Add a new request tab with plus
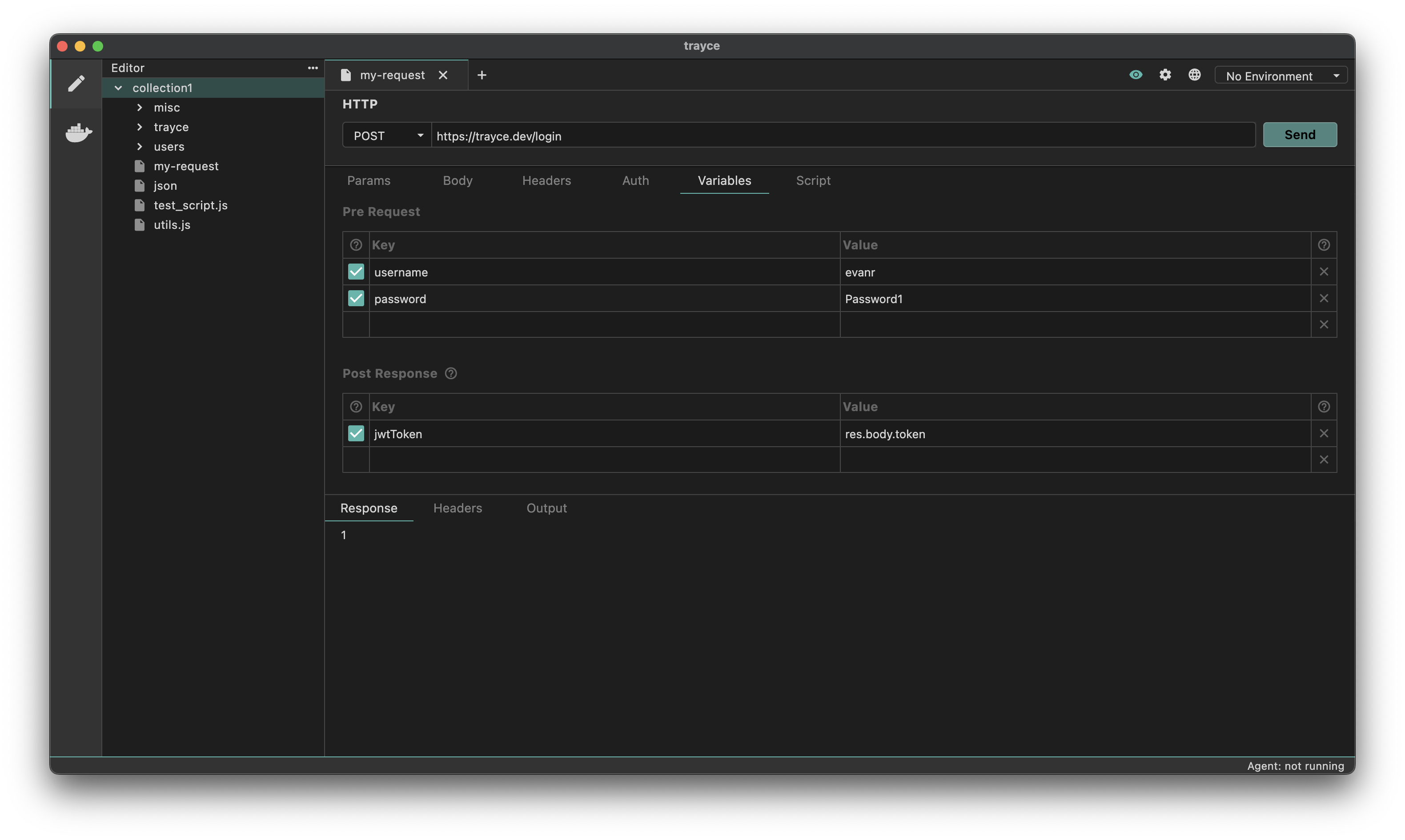Viewport: 1405px width, 840px height. [482, 75]
